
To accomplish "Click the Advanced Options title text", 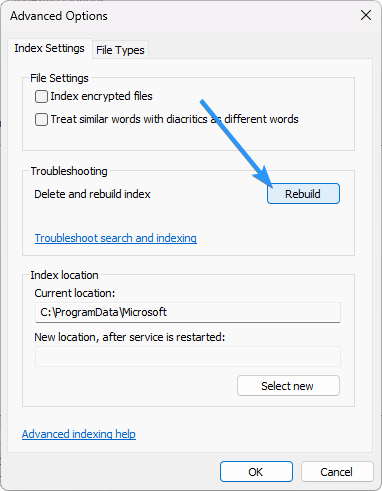I will point(59,16).
